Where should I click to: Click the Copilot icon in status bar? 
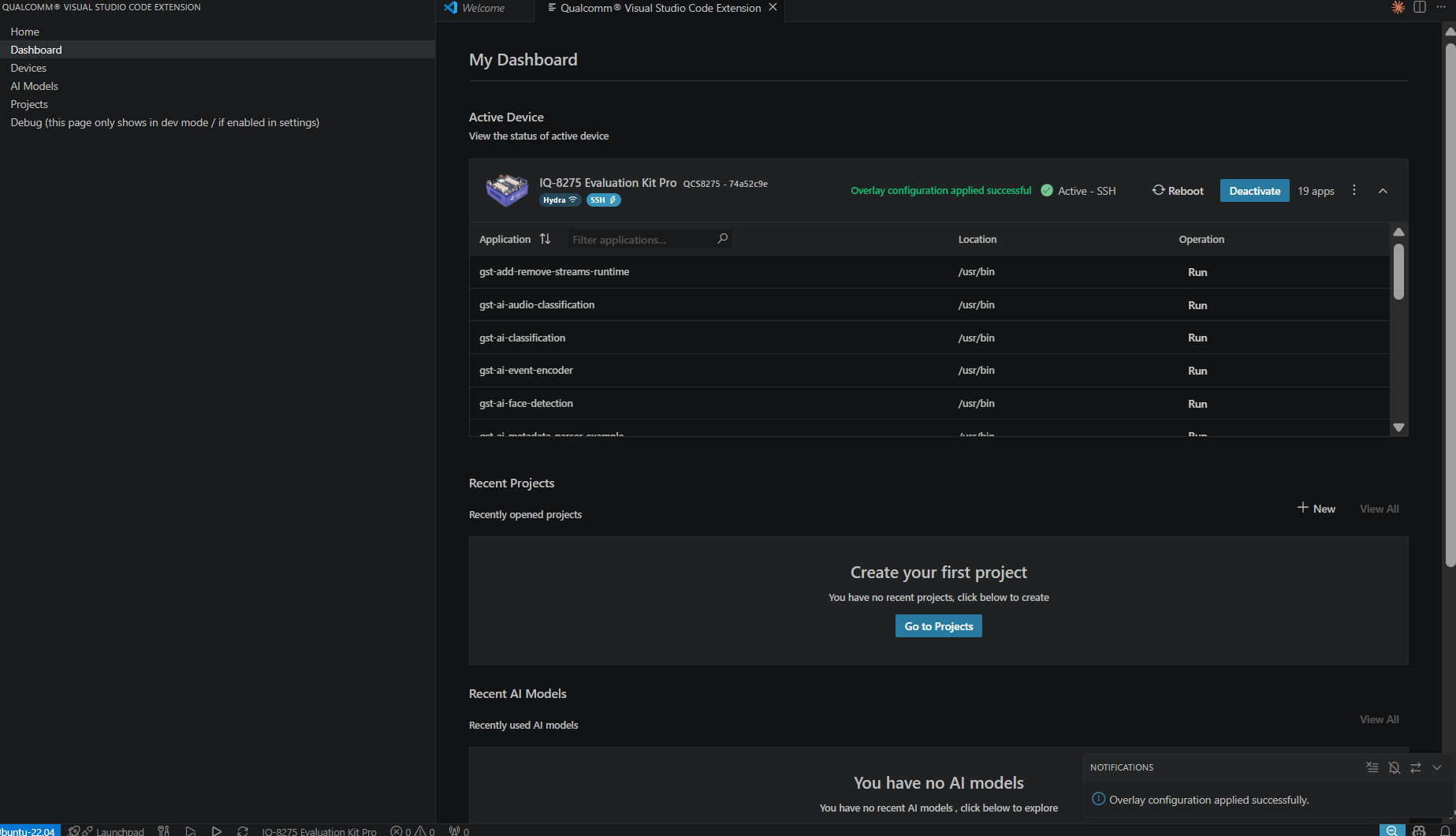coord(1419,830)
